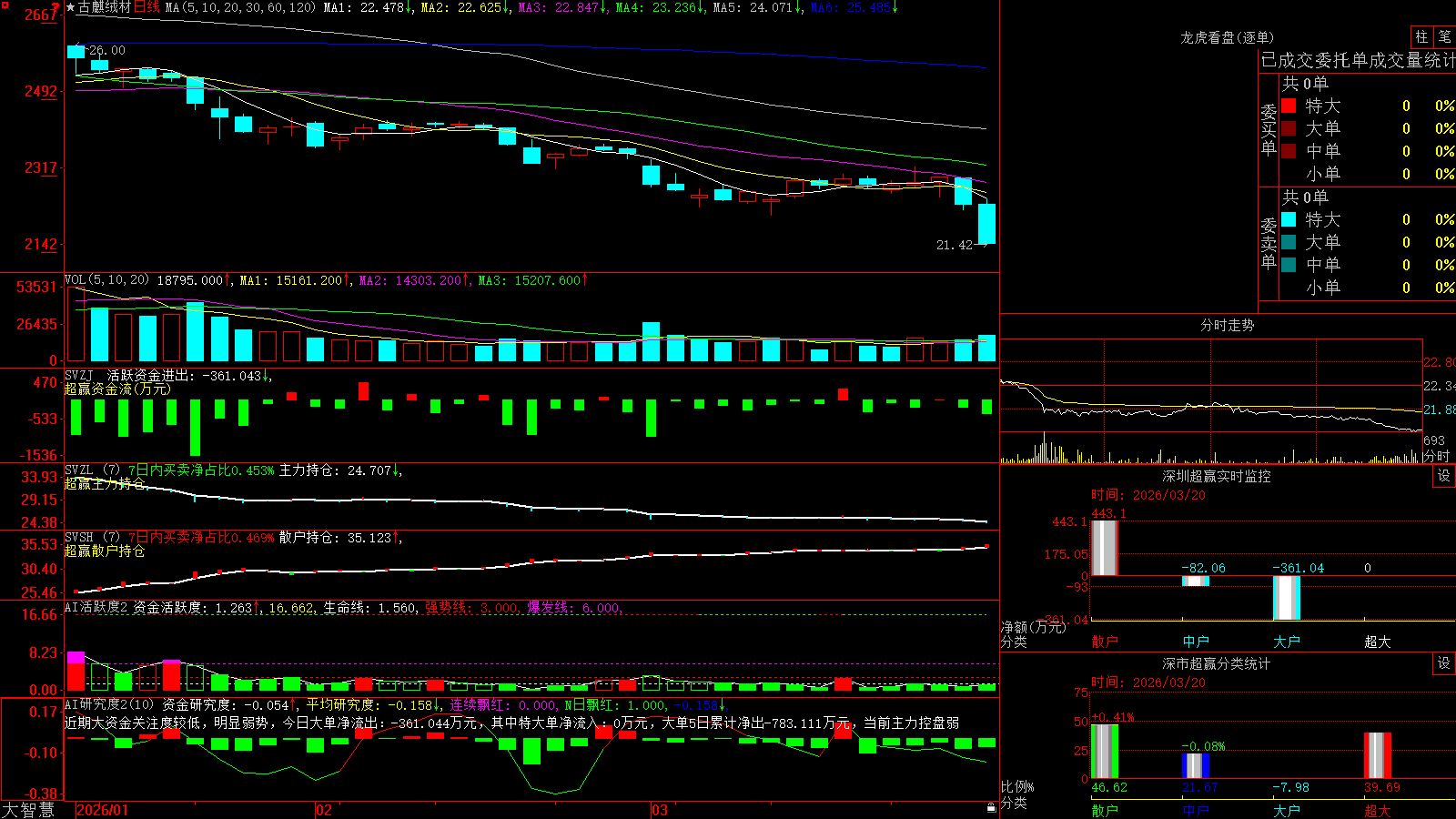Open 设 settings for 深圳超赢实时监控
This screenshot has width=1456, height=819.
coord(1444,476)
